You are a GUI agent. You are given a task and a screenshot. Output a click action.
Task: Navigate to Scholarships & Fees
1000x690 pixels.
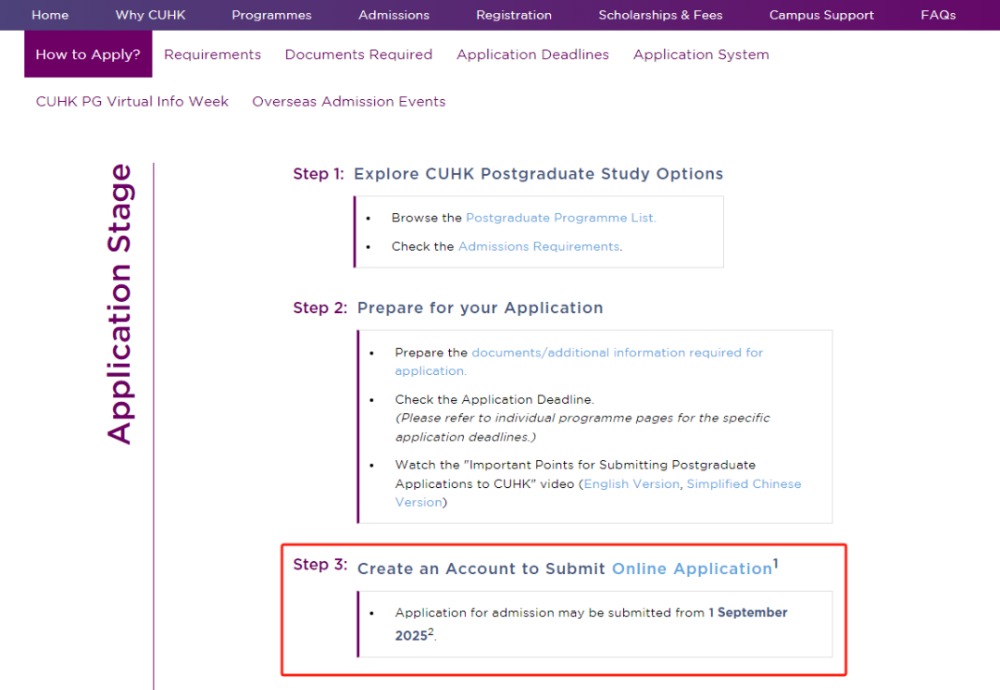[x=660, y=15]
